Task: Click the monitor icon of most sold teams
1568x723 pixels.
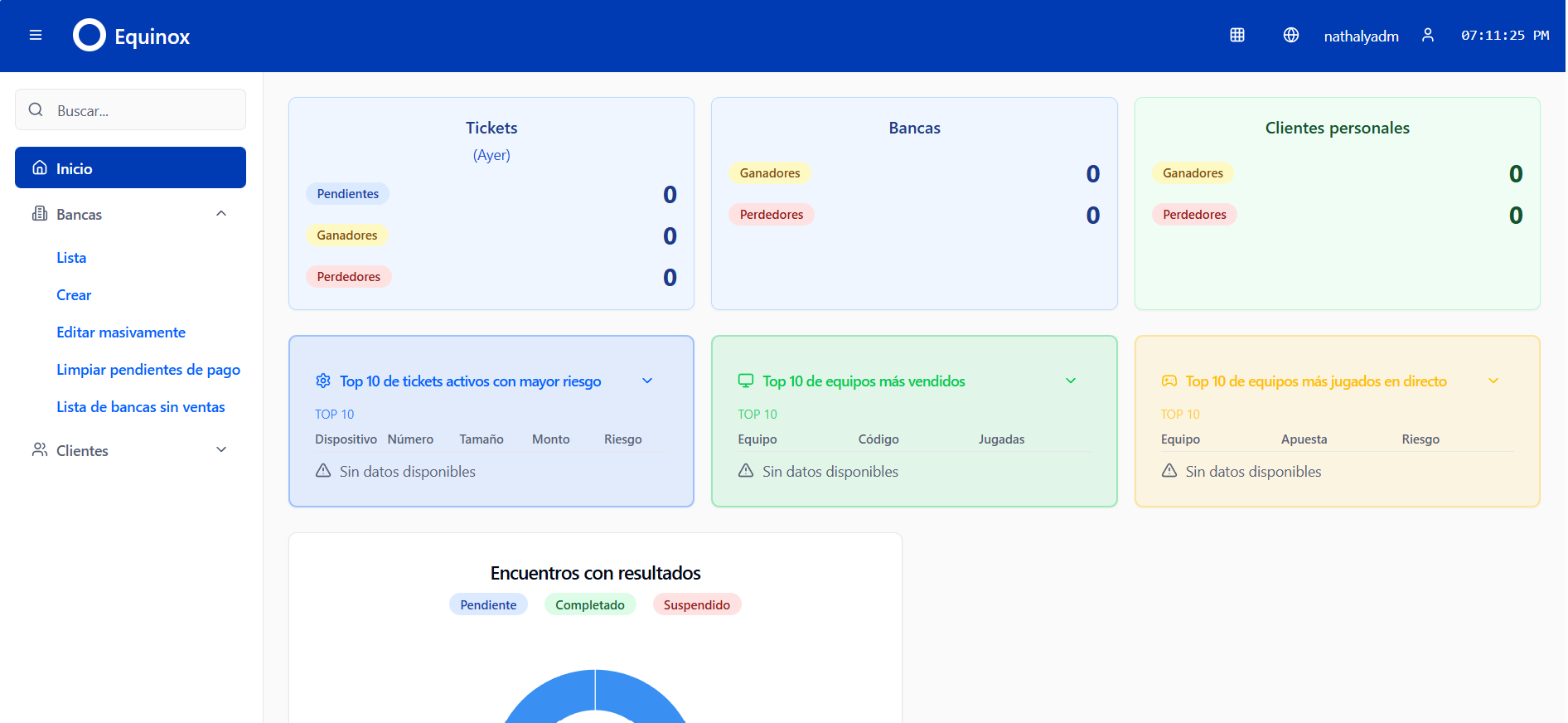Action: click(746, 381)
